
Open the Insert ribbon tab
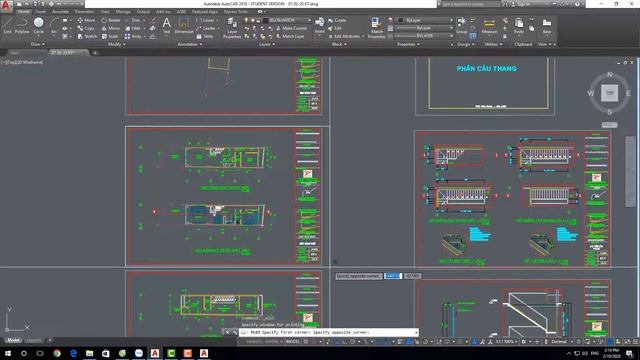(x=40, y=12)
